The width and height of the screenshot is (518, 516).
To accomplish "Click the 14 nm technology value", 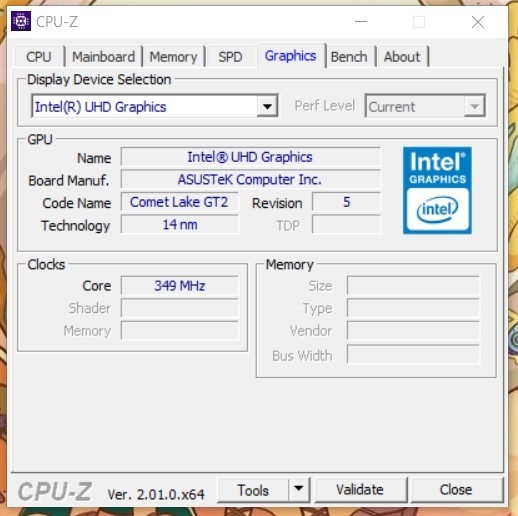I will pos(180,225).
